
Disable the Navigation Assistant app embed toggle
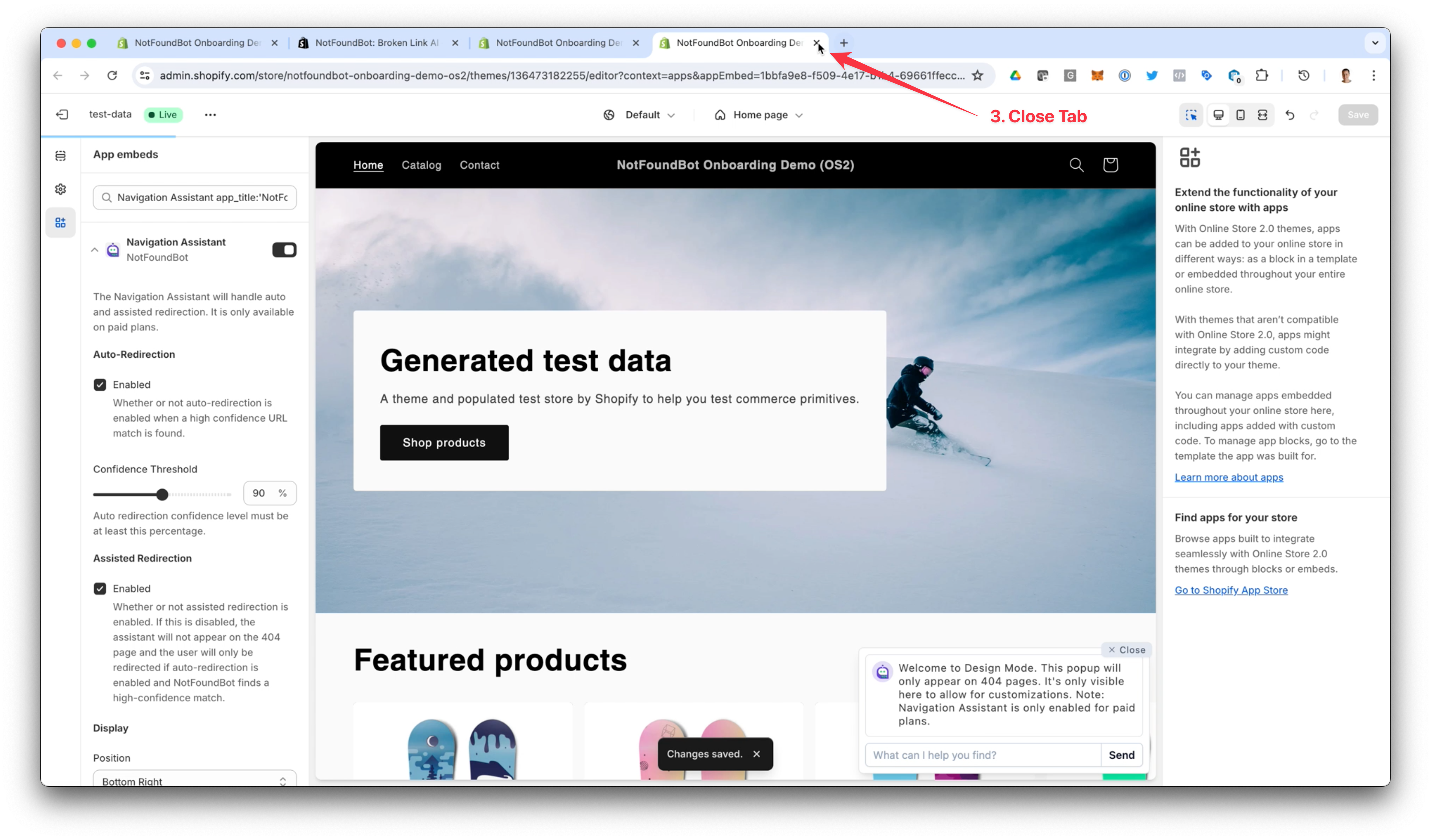tap(284, 250)
